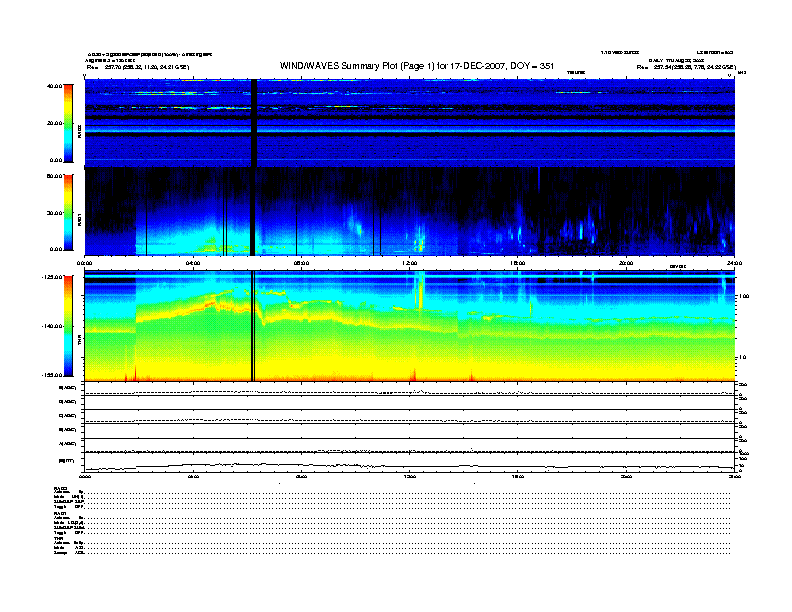This screenshot has width=792, height=612.
Task: Click the top-right Rss position text line
Action: (686, 67)
